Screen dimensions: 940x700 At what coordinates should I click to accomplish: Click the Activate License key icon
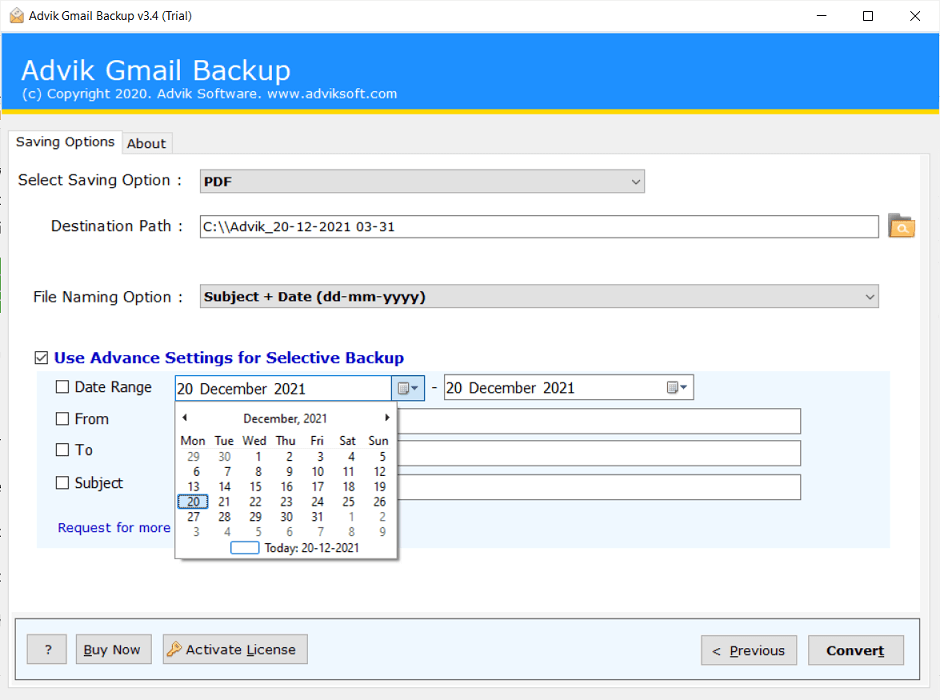pyautogui.click(x=175, y=649)
